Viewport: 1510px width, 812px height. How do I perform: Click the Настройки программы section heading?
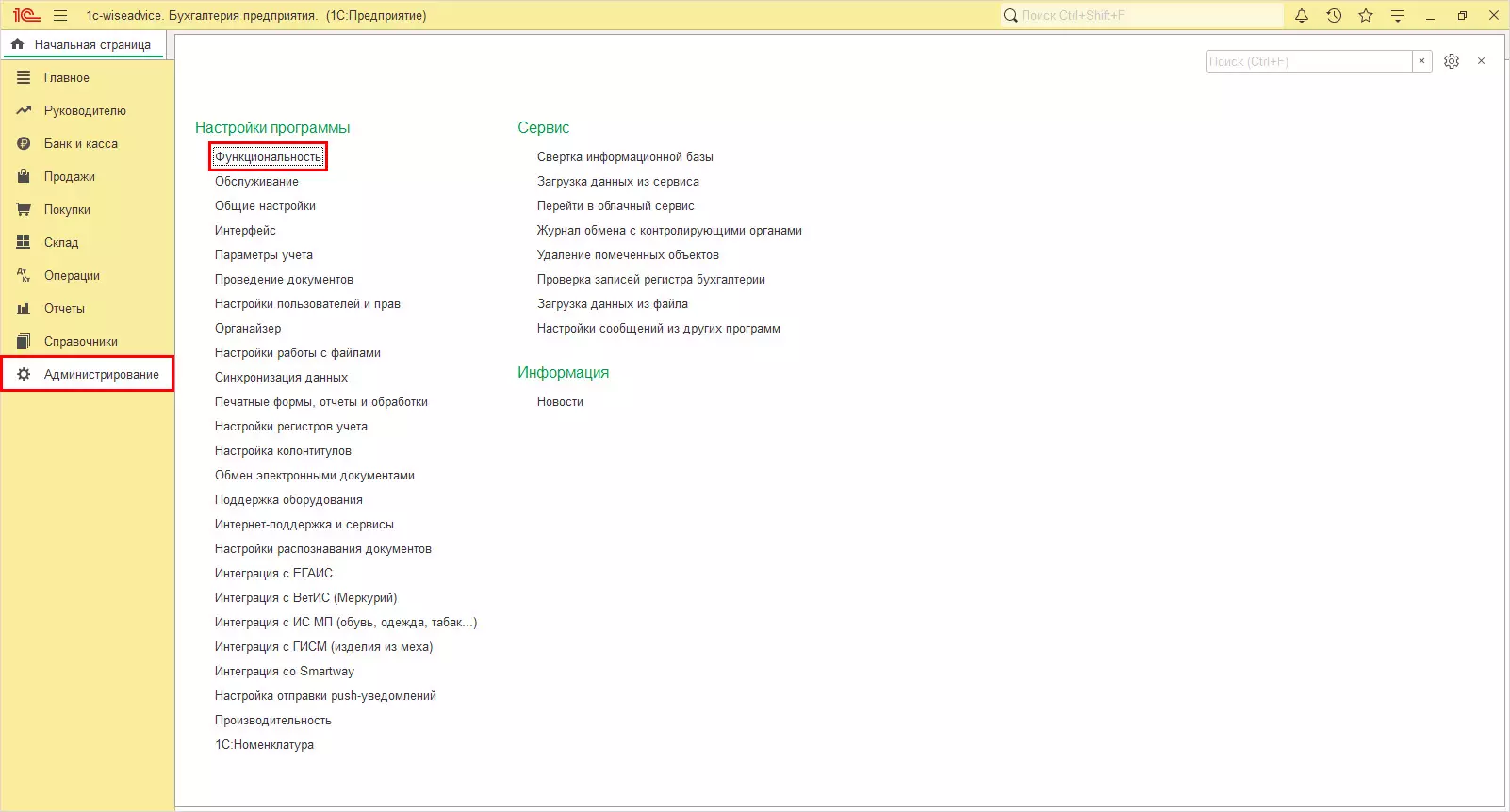point(272,127)
